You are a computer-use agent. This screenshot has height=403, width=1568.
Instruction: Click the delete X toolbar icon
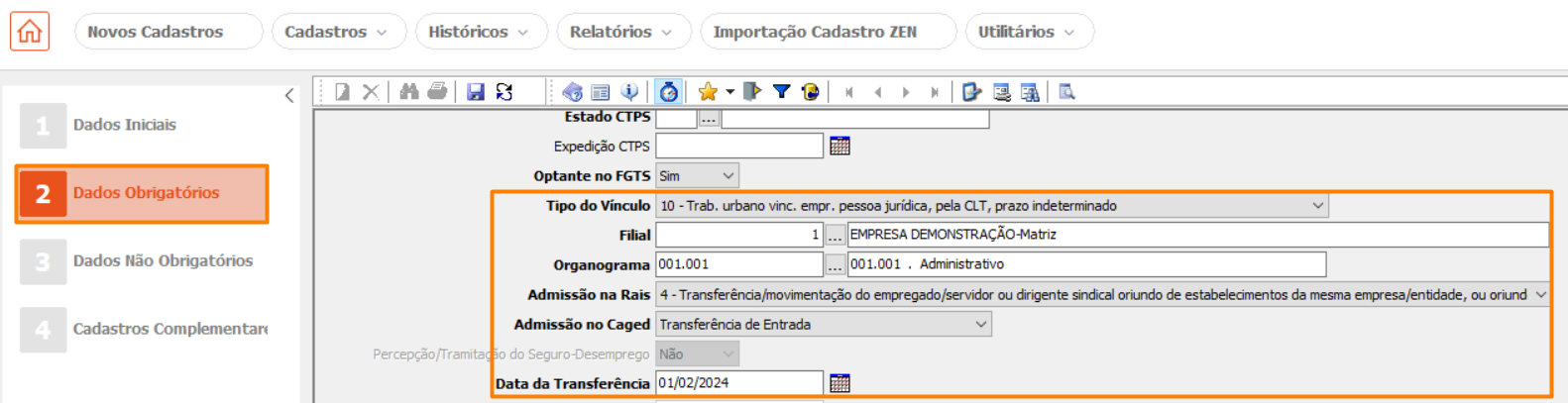point(371,92)
